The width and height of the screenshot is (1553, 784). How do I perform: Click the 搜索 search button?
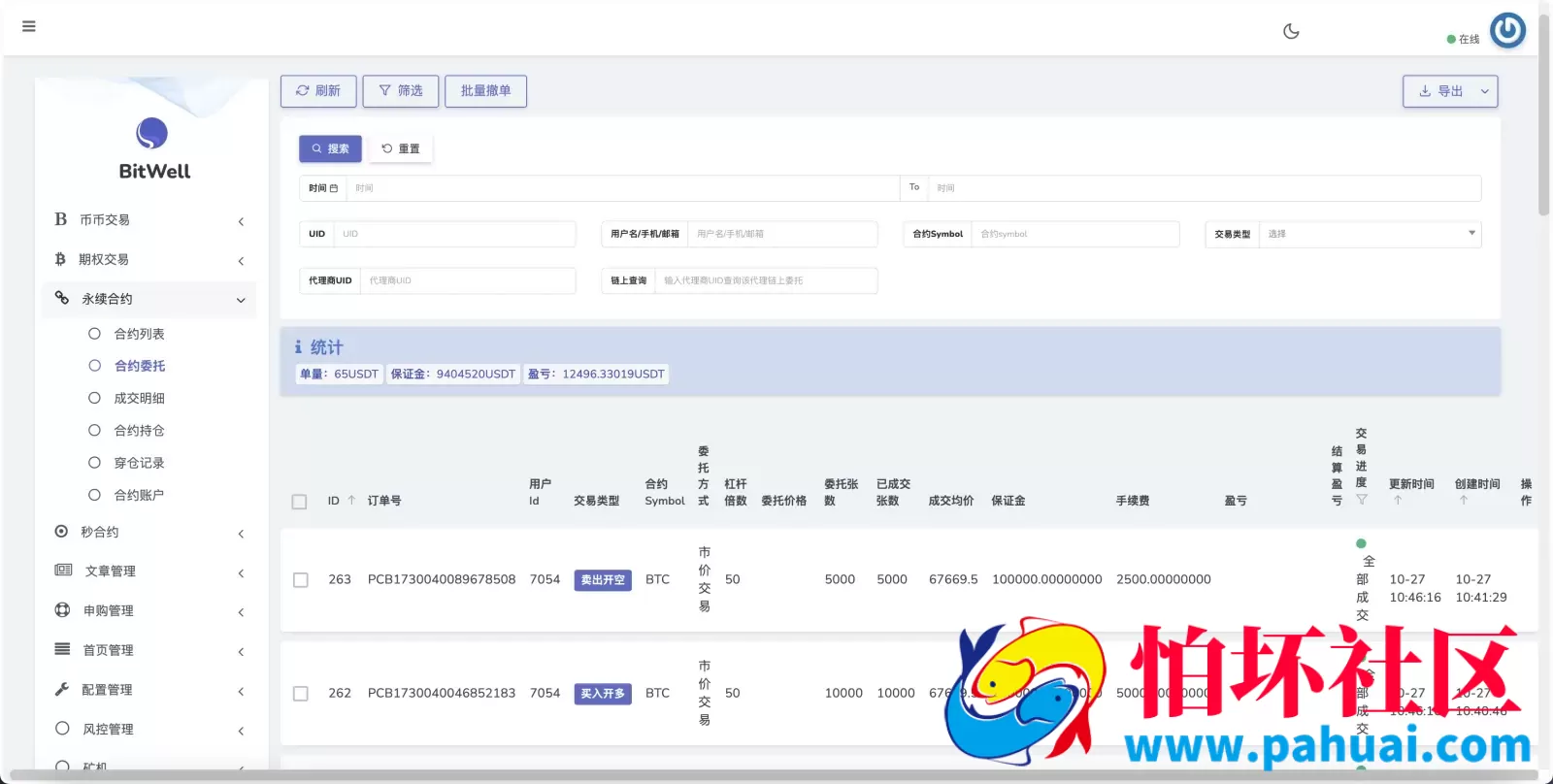point(330,148)
